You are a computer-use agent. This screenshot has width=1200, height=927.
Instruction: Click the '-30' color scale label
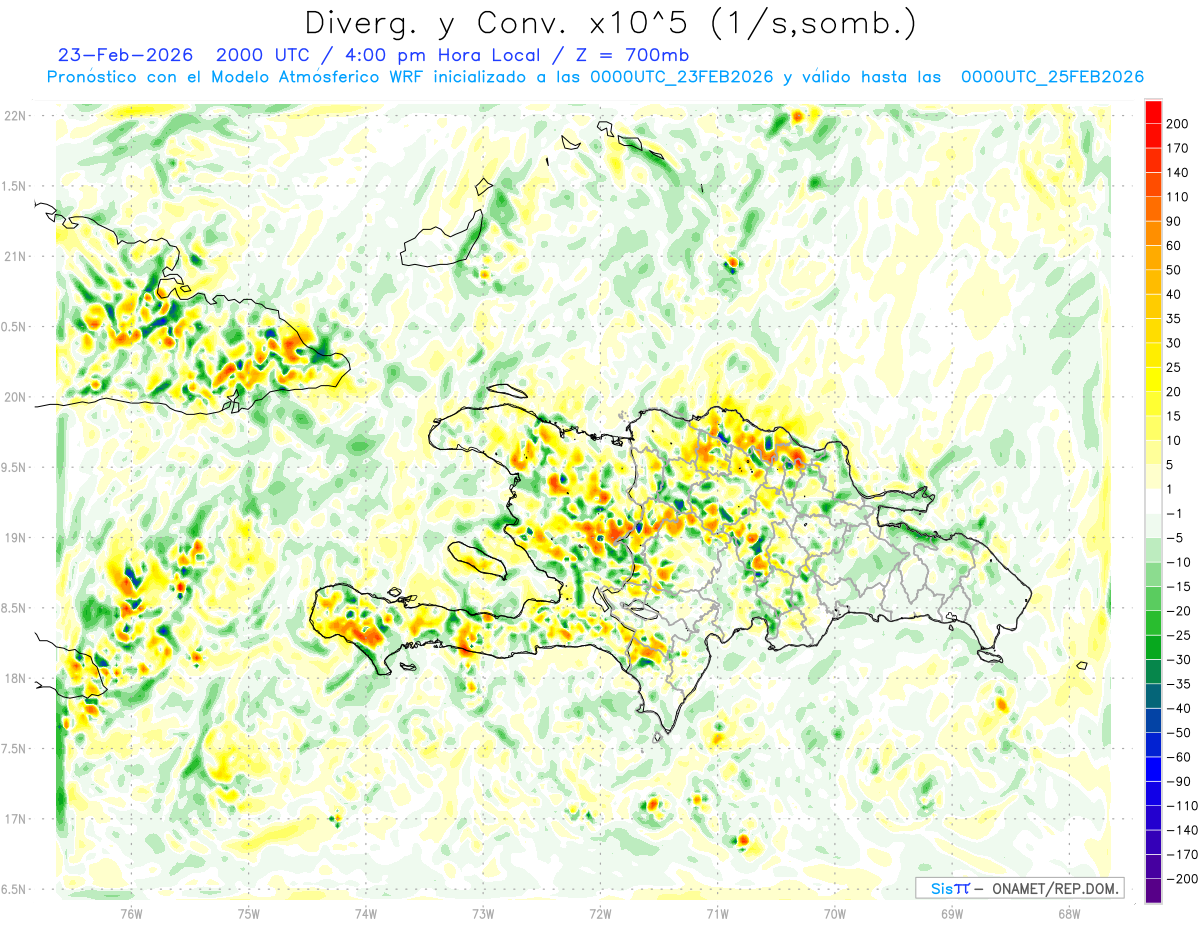click(x=1179, y=660)
